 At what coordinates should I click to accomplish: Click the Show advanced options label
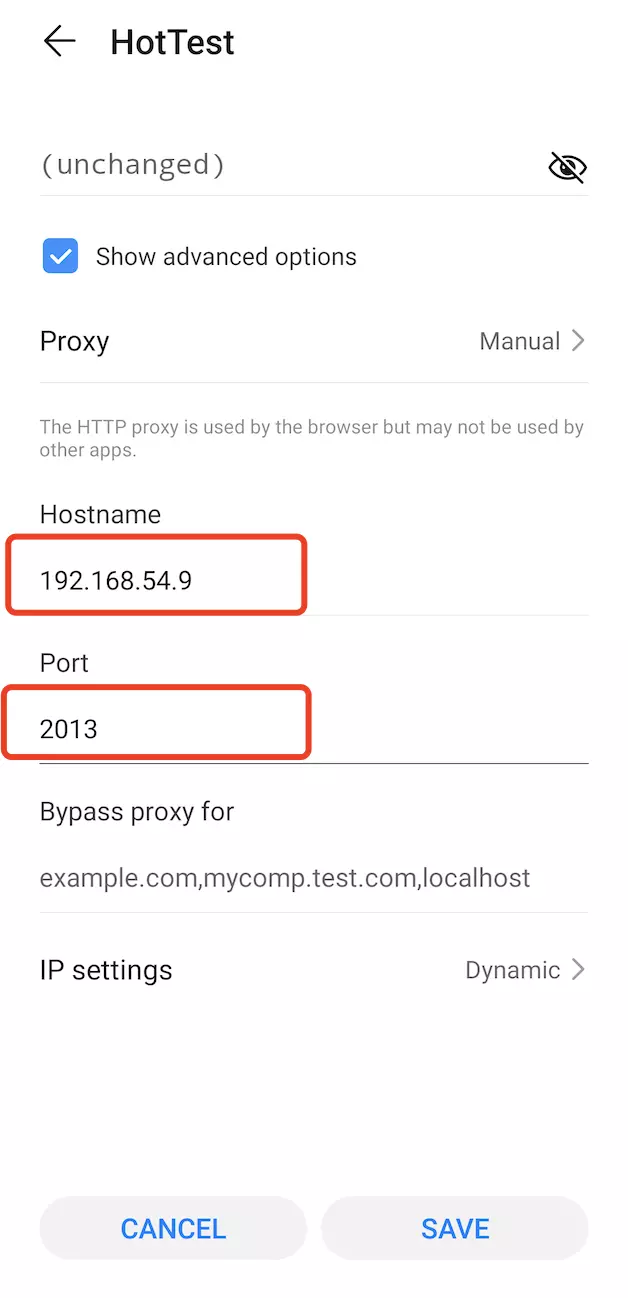pyautogui.click(x=226, y=257)
